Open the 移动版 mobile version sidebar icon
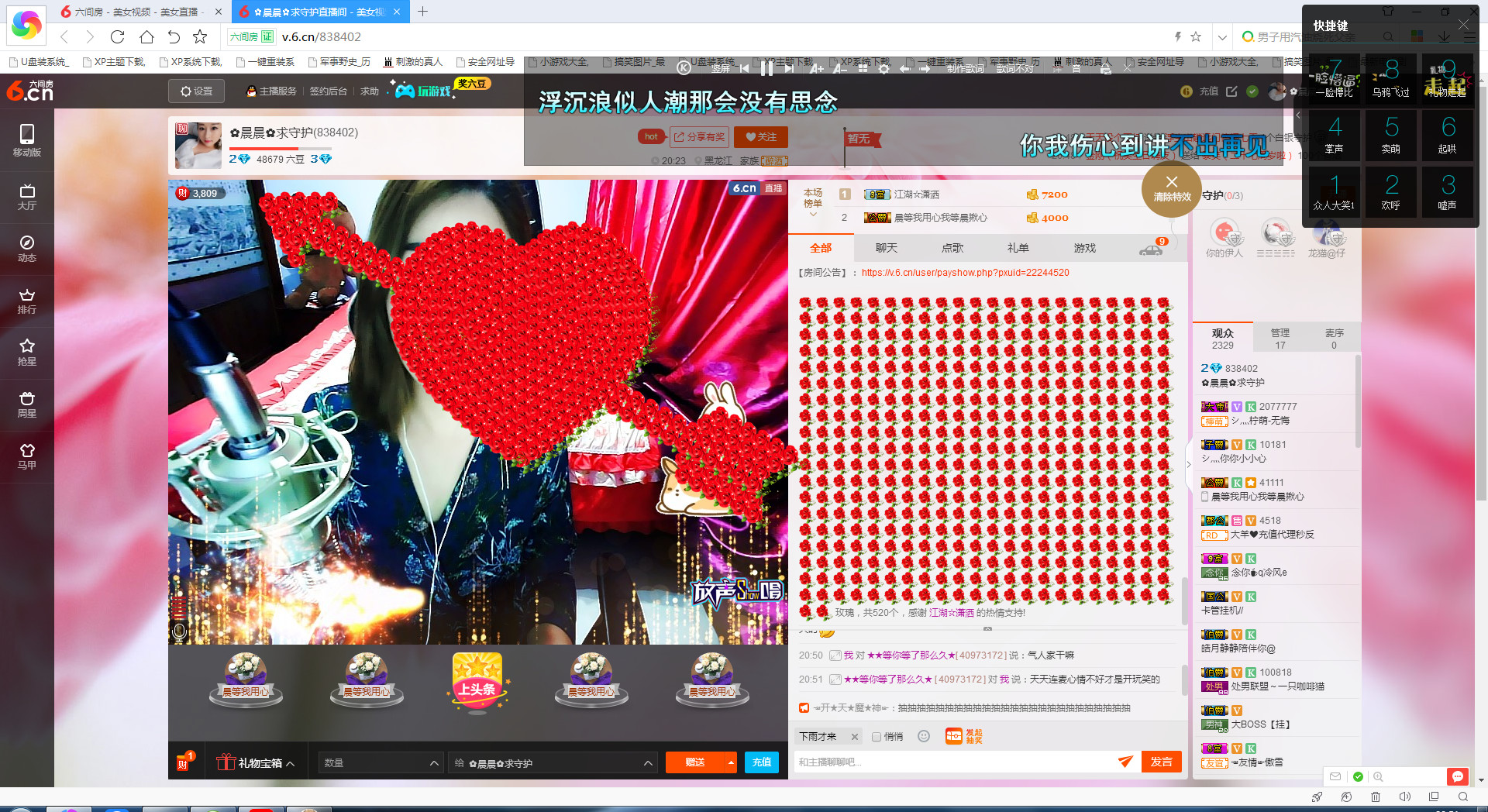Image resolution: width=1488 pixels, height=812 pixels. 26,140
